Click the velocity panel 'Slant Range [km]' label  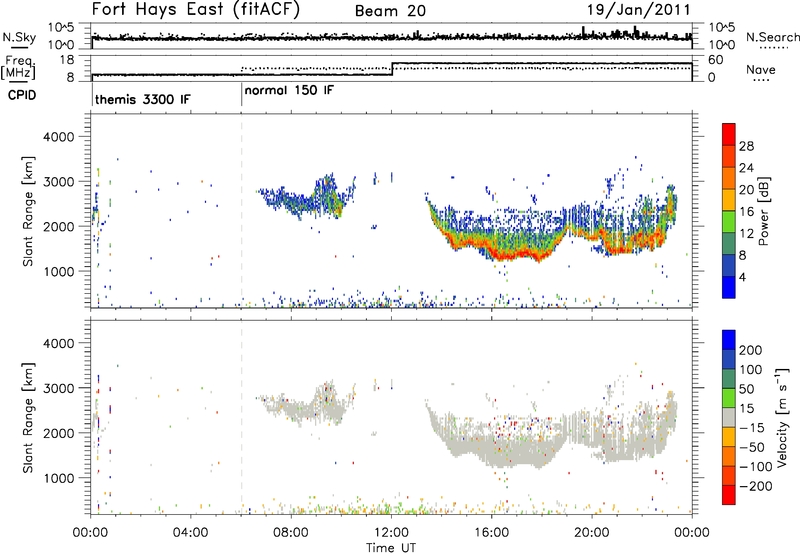coord(28,418)
